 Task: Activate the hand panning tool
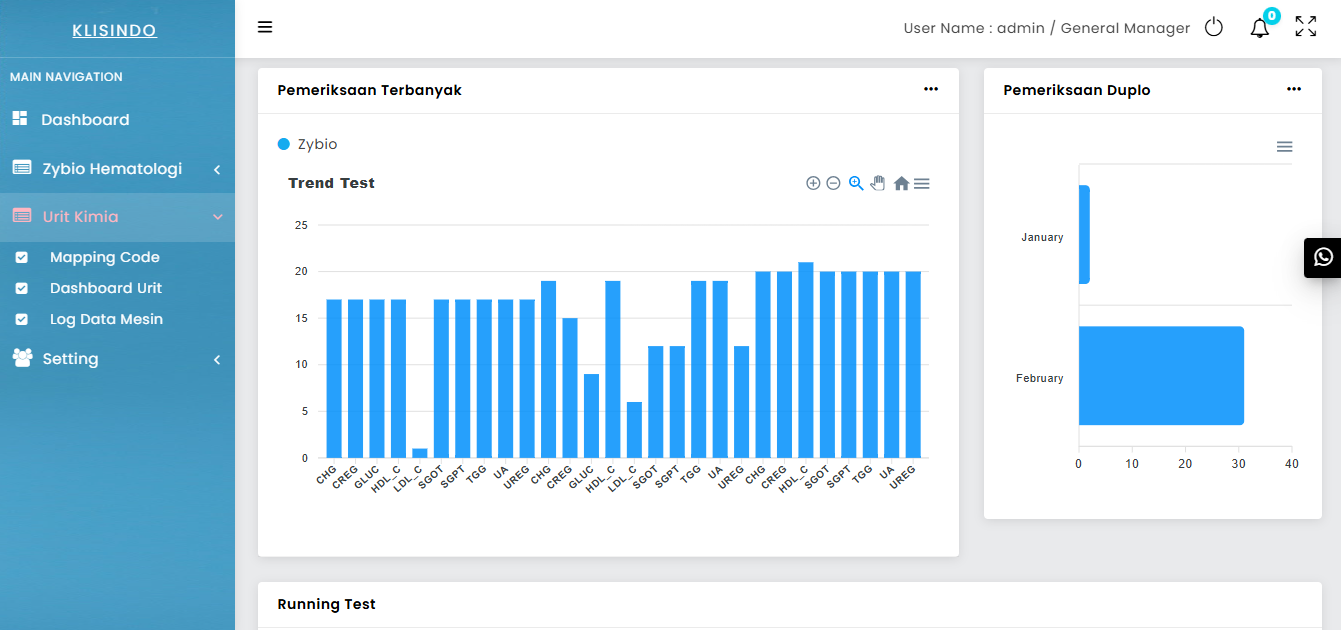tap(878, 183)
